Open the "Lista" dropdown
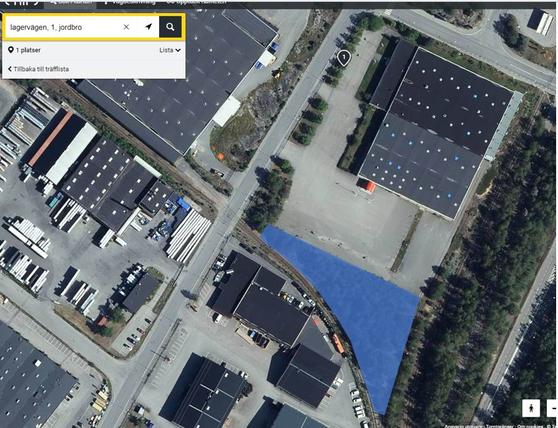 coord(170,50)
